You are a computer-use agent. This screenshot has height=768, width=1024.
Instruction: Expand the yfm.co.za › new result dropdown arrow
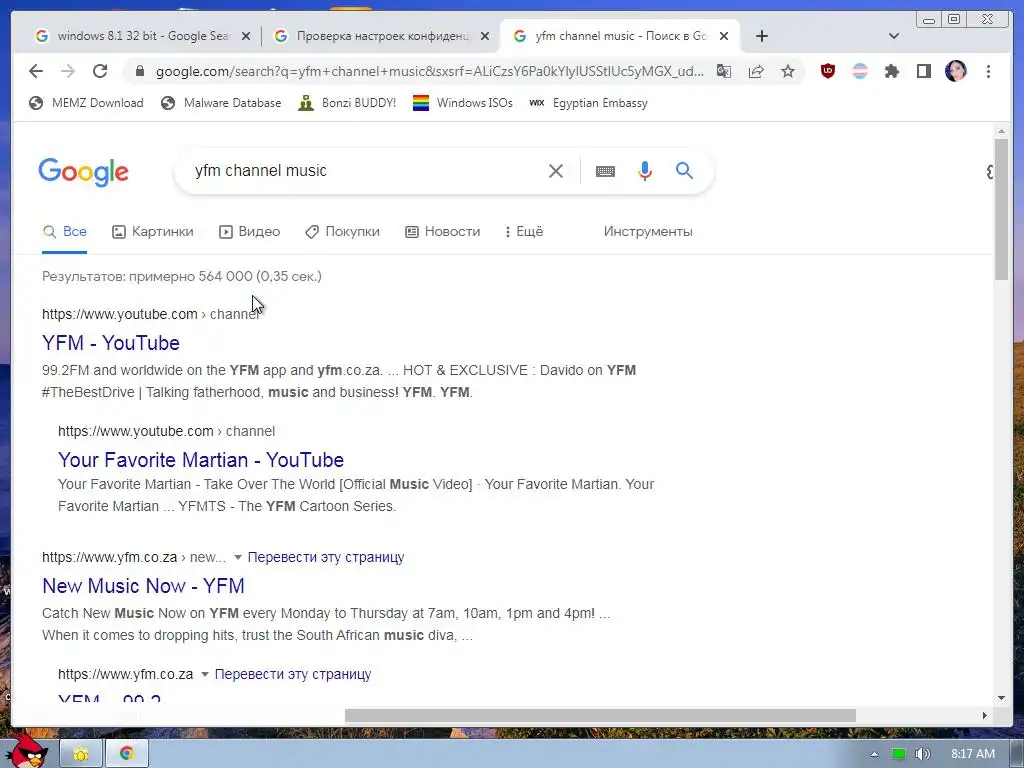click(238, 557)
